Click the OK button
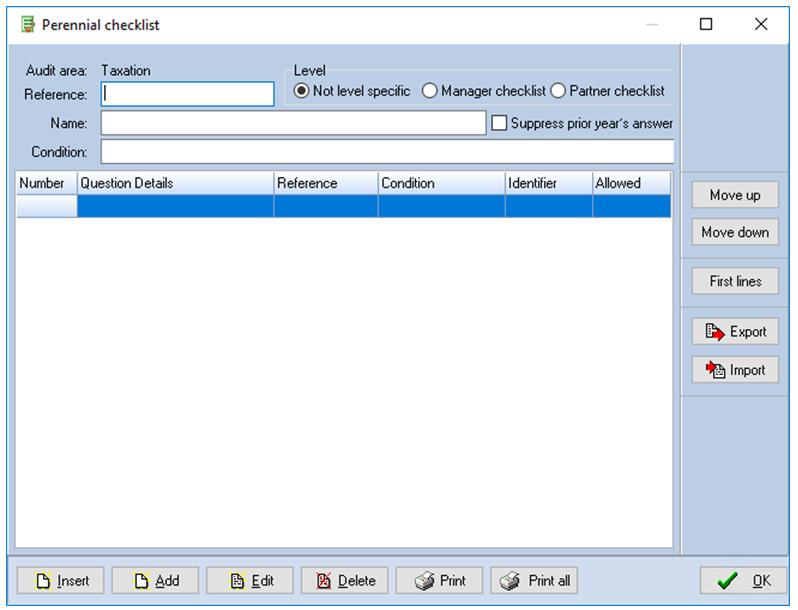Screen dimensions: 798x610 point(743,580)
